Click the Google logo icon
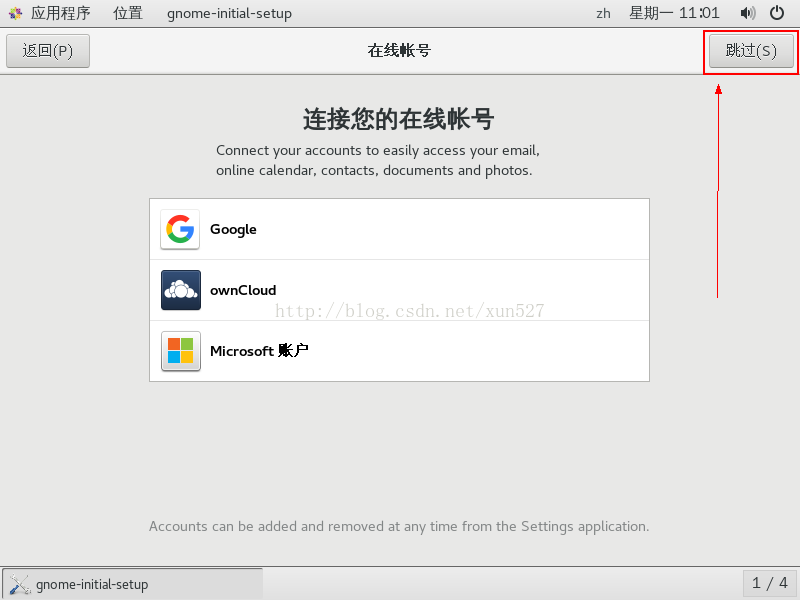800x600 pixels. (x=180, y=229)
